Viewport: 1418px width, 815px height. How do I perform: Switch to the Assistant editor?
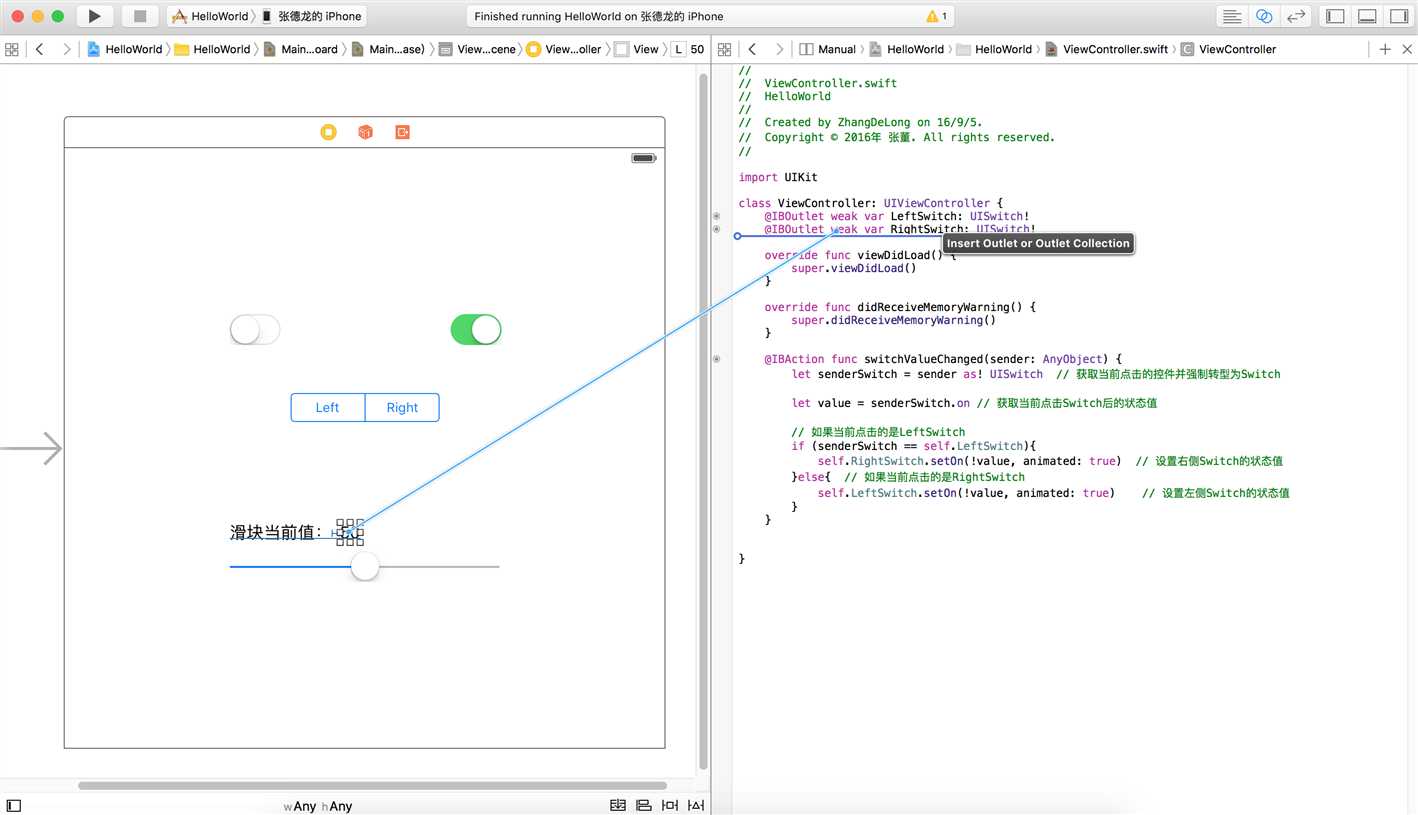point(1264,16)
